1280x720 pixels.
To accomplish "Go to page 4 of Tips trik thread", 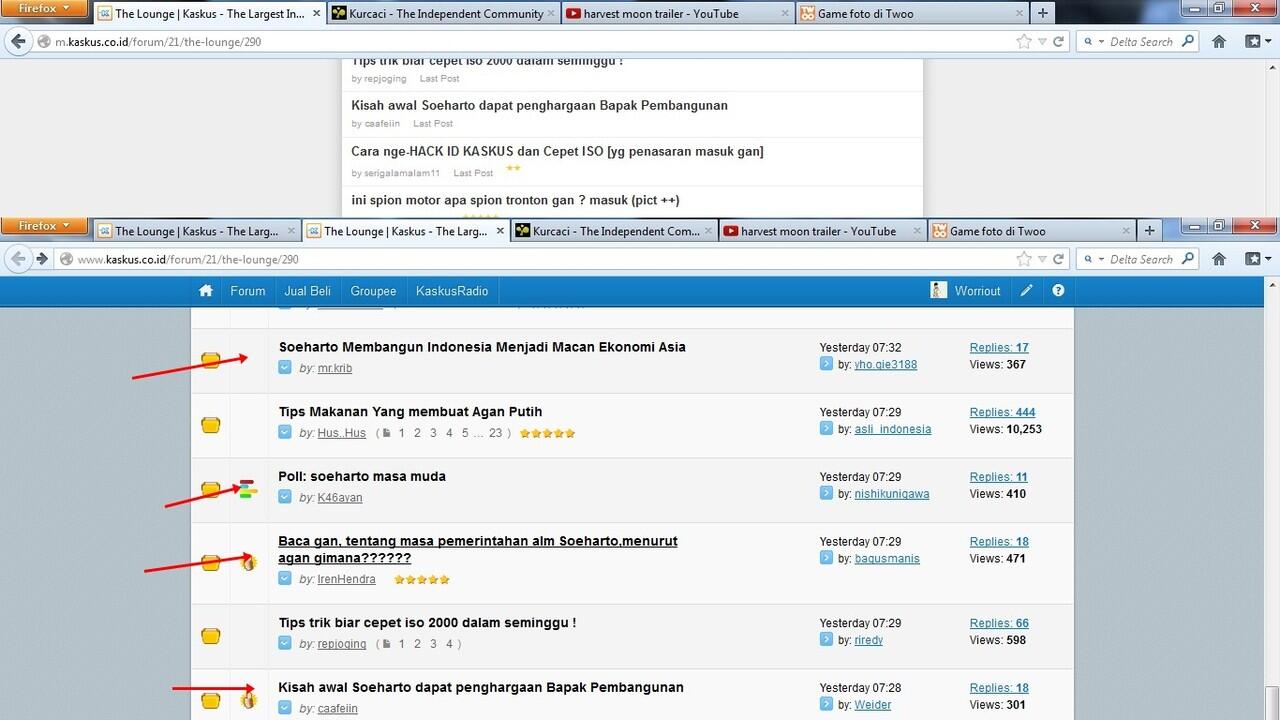I will coord(449,644).
